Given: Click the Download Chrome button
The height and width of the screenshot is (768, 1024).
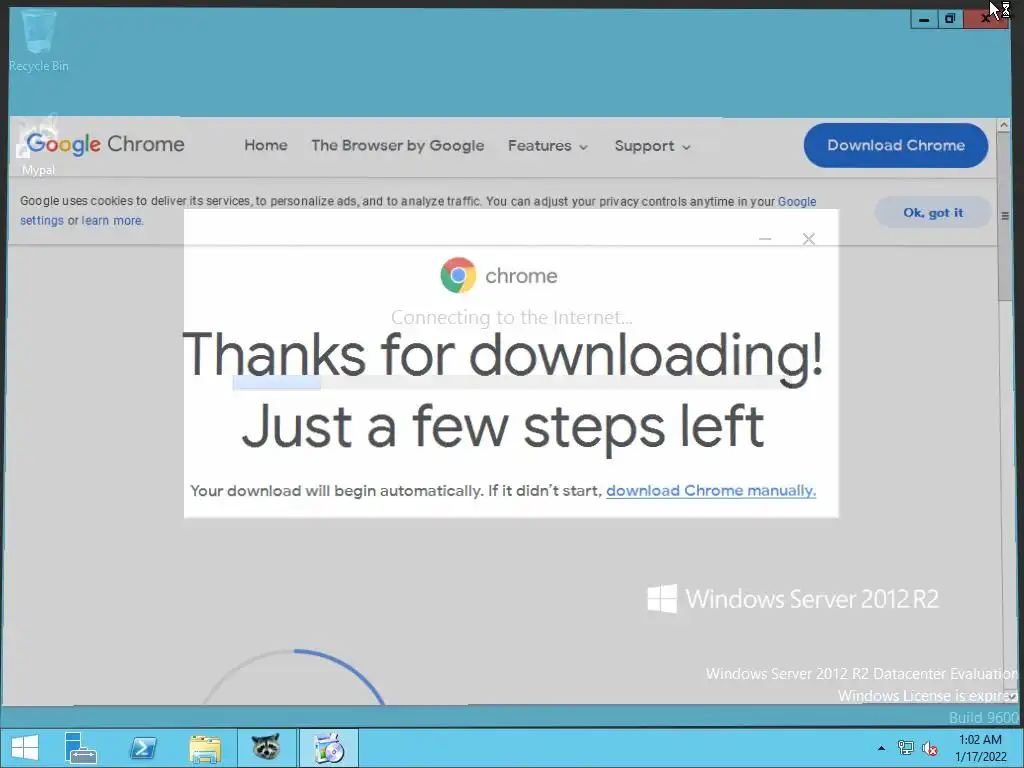Looking at the screenshot, I should (895, 145).
